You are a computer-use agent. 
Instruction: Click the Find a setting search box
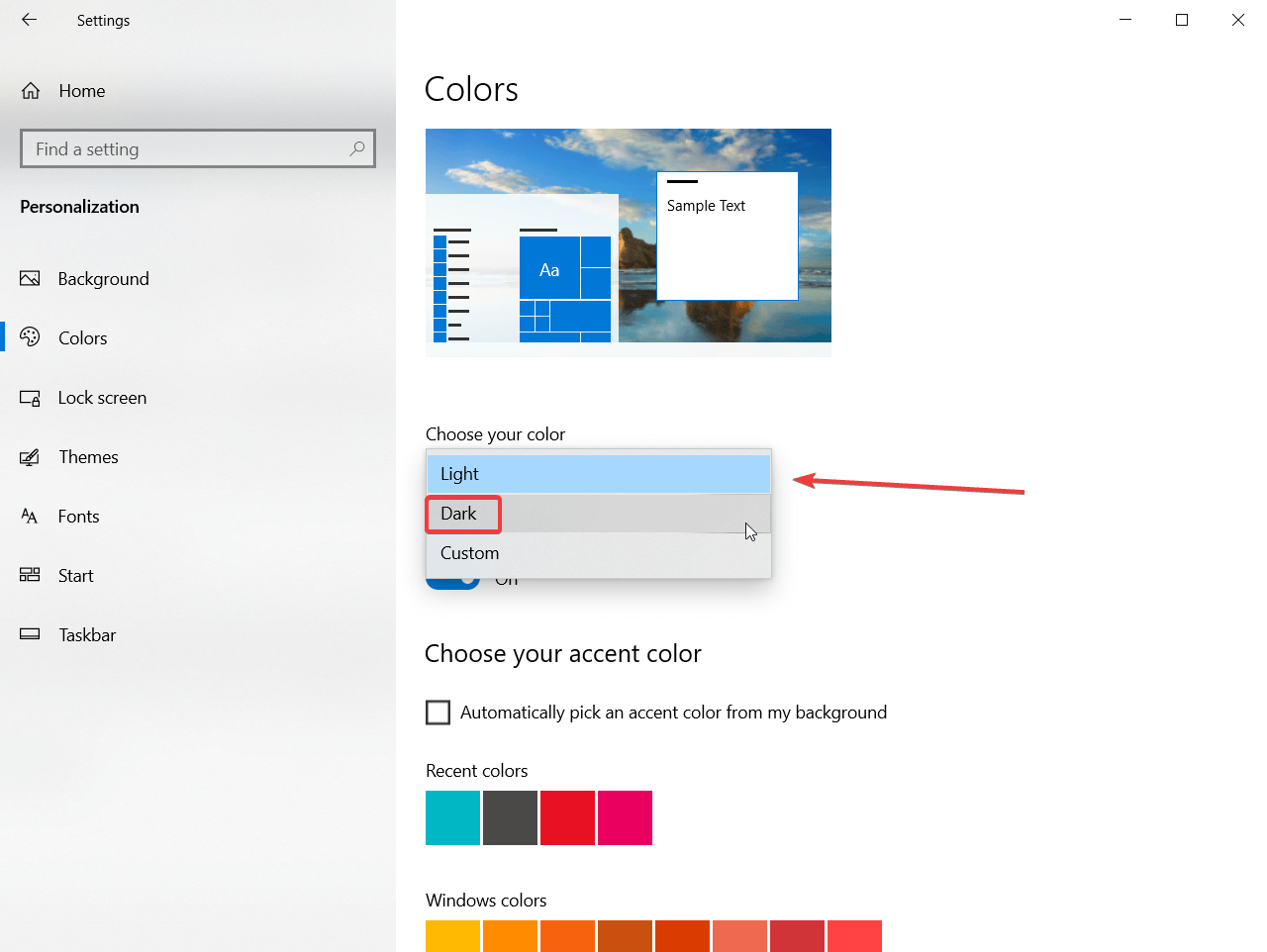click(x=198, y=148)
